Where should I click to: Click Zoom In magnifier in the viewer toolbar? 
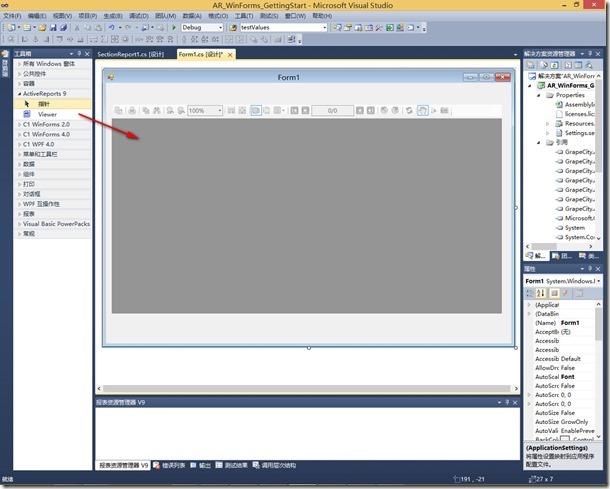(181, 111)
